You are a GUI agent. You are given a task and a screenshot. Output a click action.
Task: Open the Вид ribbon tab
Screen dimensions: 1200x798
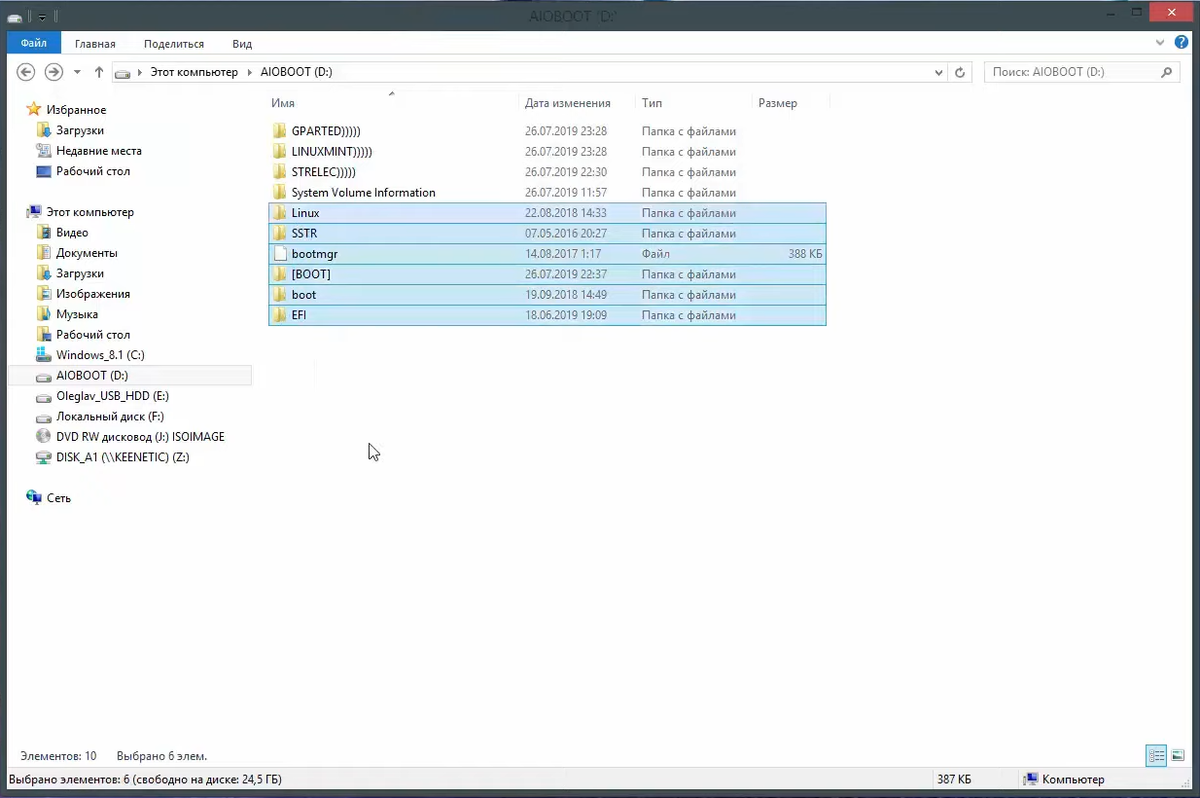(x=242, y=44)
